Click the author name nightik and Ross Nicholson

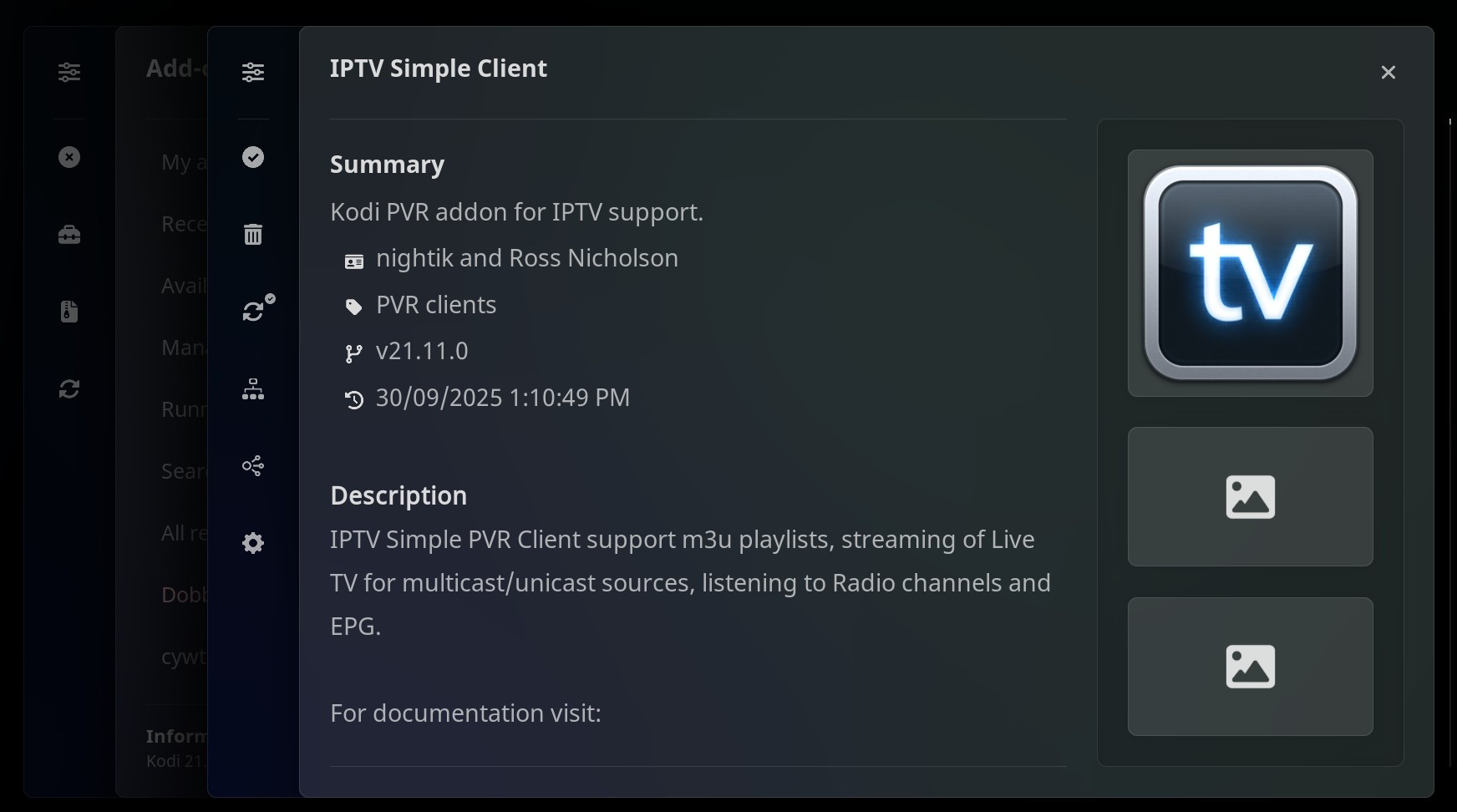click(x=526, y=258)
